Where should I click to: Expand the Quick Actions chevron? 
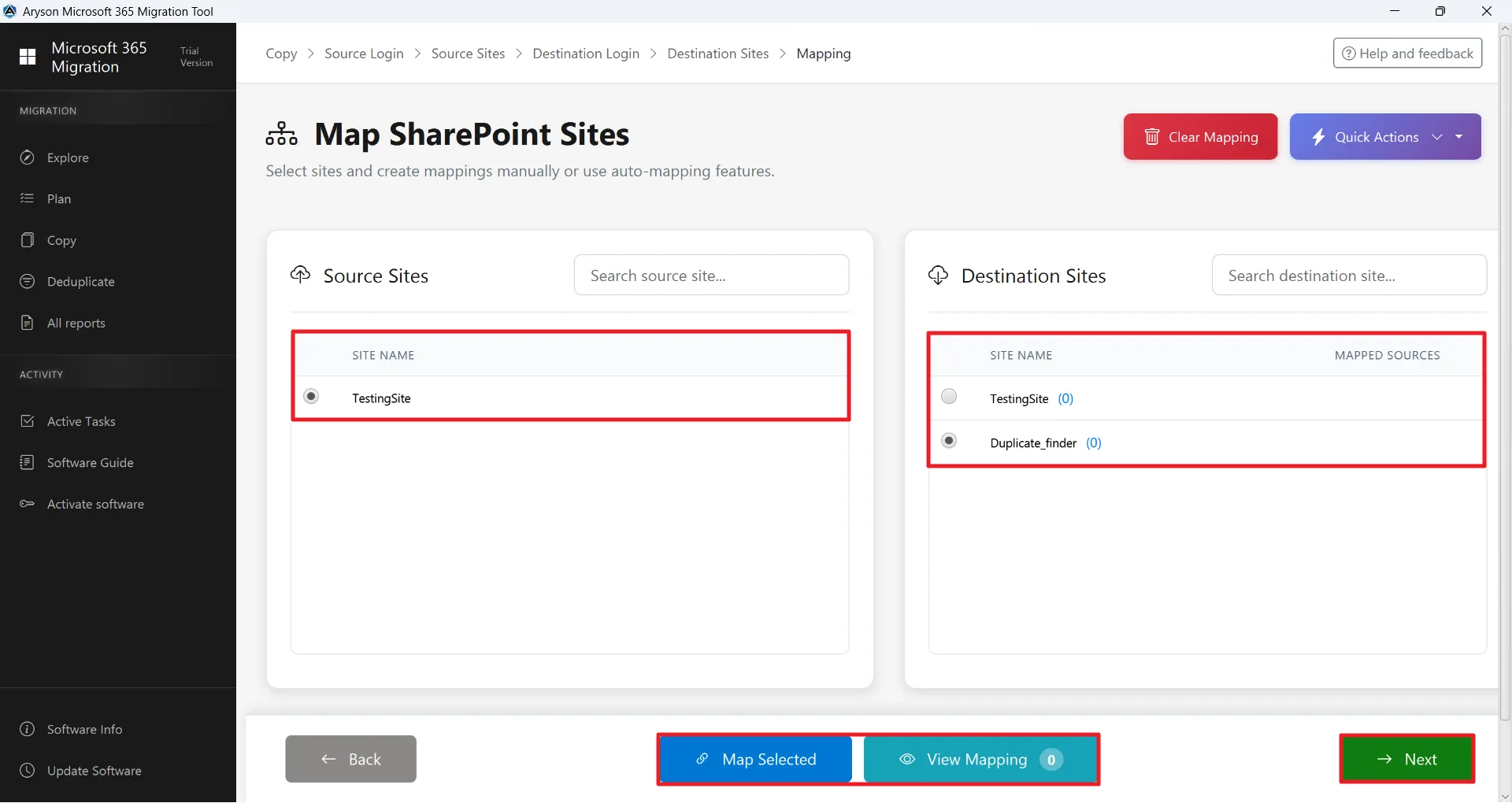point(1437,137)
